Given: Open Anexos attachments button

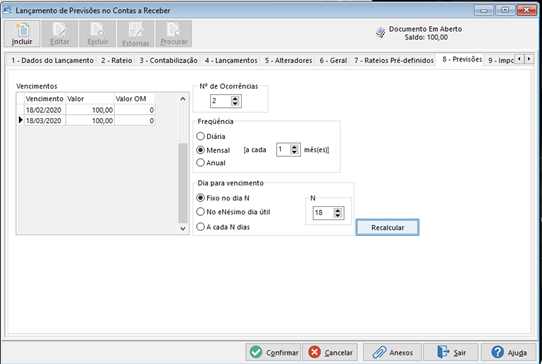Looking at the screenshot, I should click(x=392, y=352).
